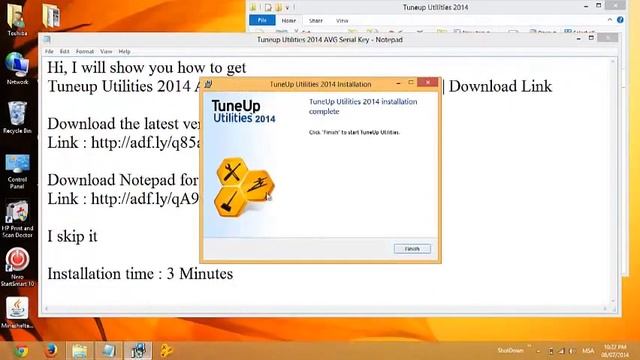640x360 pixels.
Task: Click the Explorer title "Tuneup Utilities 2014"
Action: [435, 7]
